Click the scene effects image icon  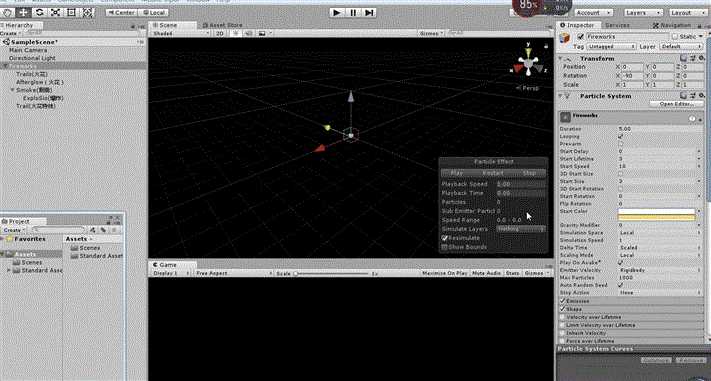pyautogui.click(x=262, y=34)
